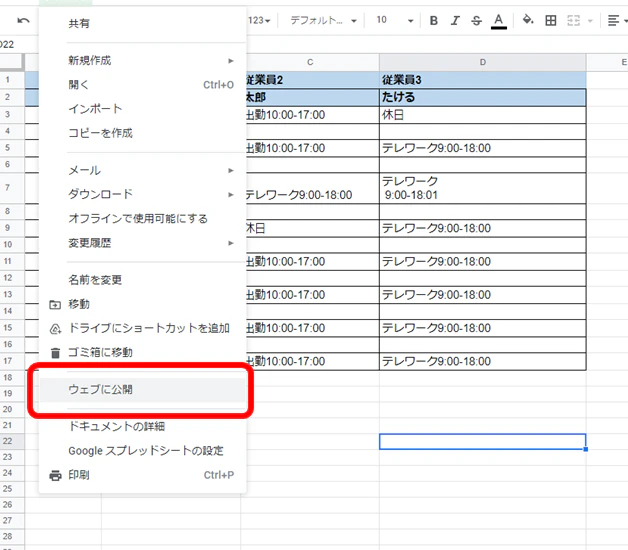628x550 pixels.
Task: Toggle italic formatting
Action: [455, 20]
